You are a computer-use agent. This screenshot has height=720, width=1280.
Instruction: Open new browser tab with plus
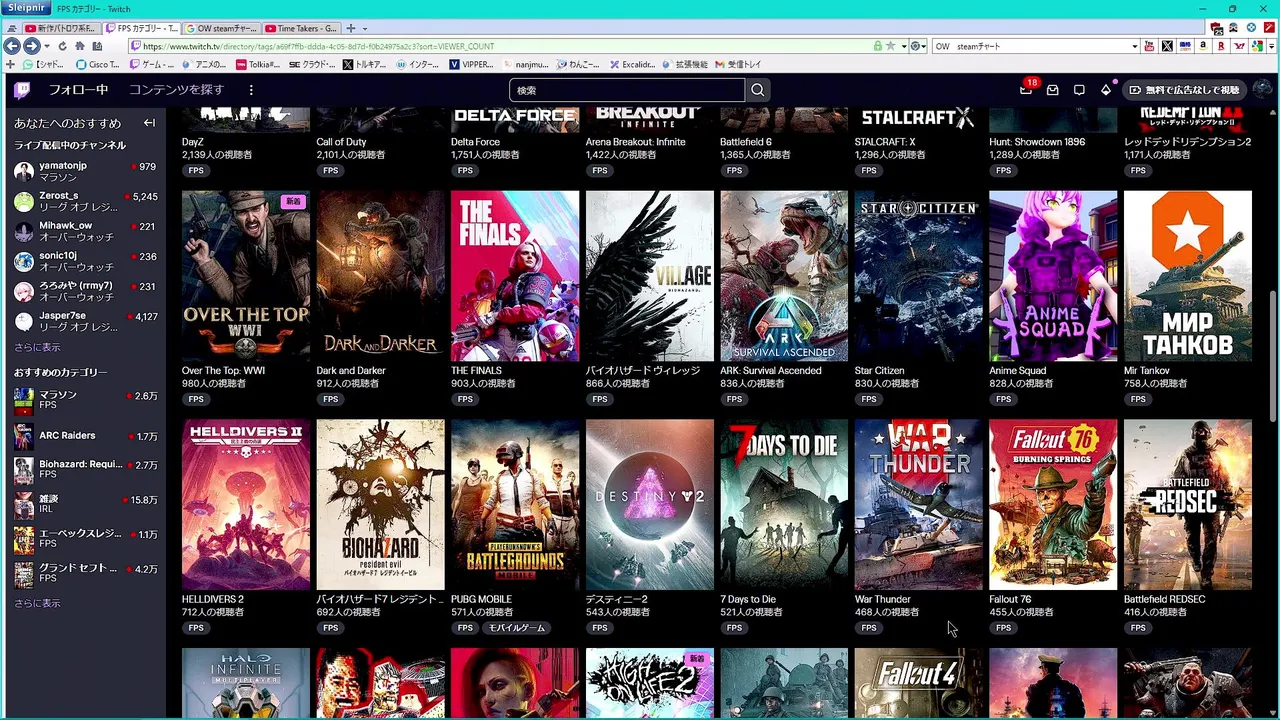[x=351, y=28]
